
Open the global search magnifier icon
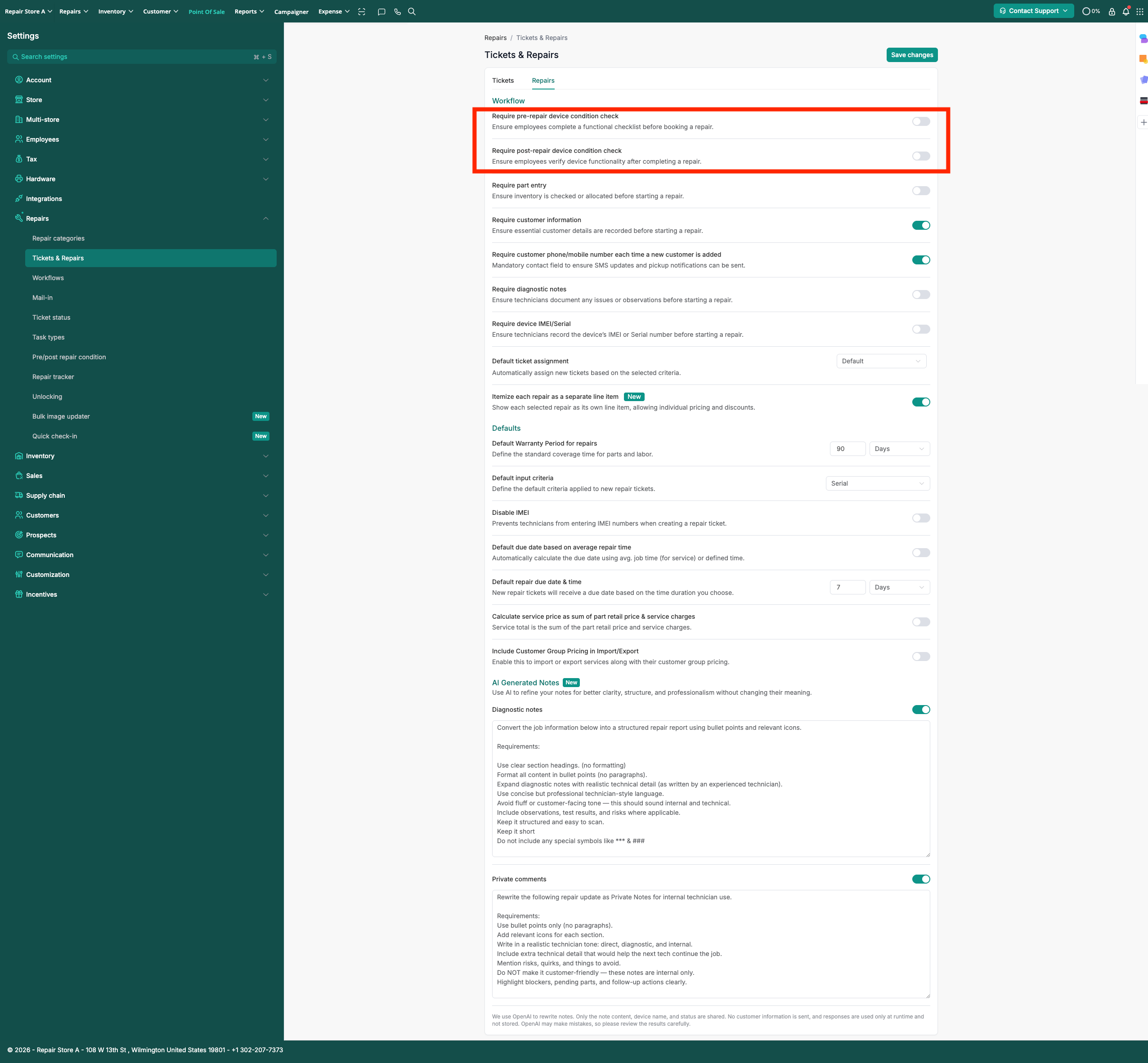412,12
